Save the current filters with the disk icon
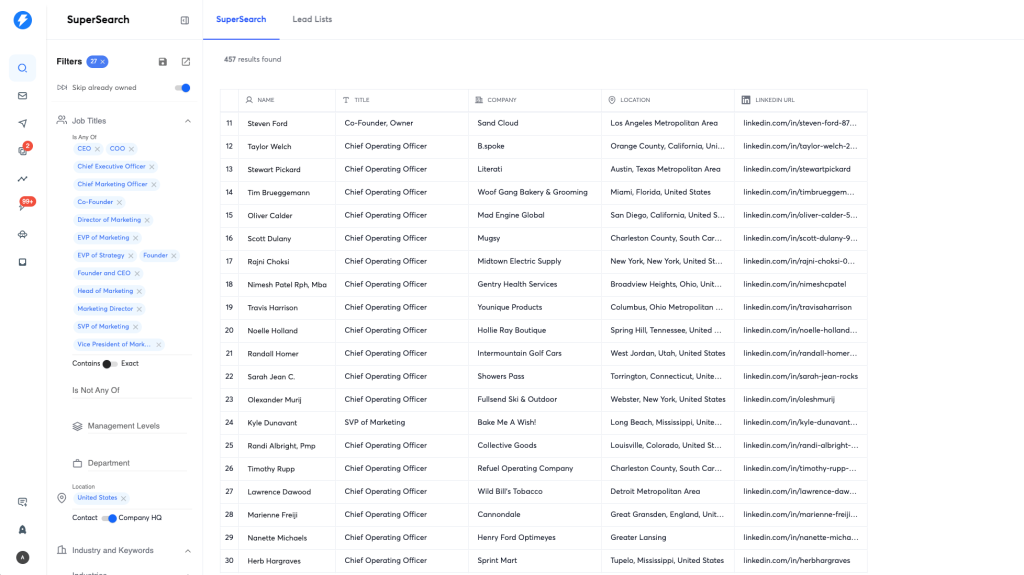The height and width of the screenshot is (575, 1024). pos(163,61)
